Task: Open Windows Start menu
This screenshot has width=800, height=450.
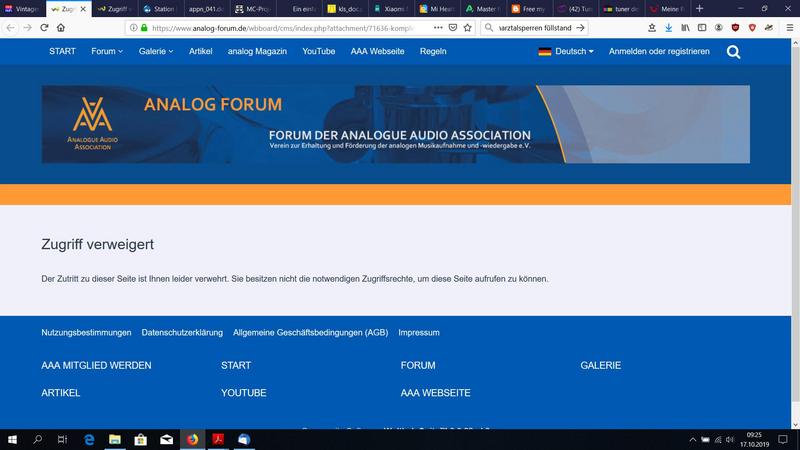Action: click(x=12, y=439)
